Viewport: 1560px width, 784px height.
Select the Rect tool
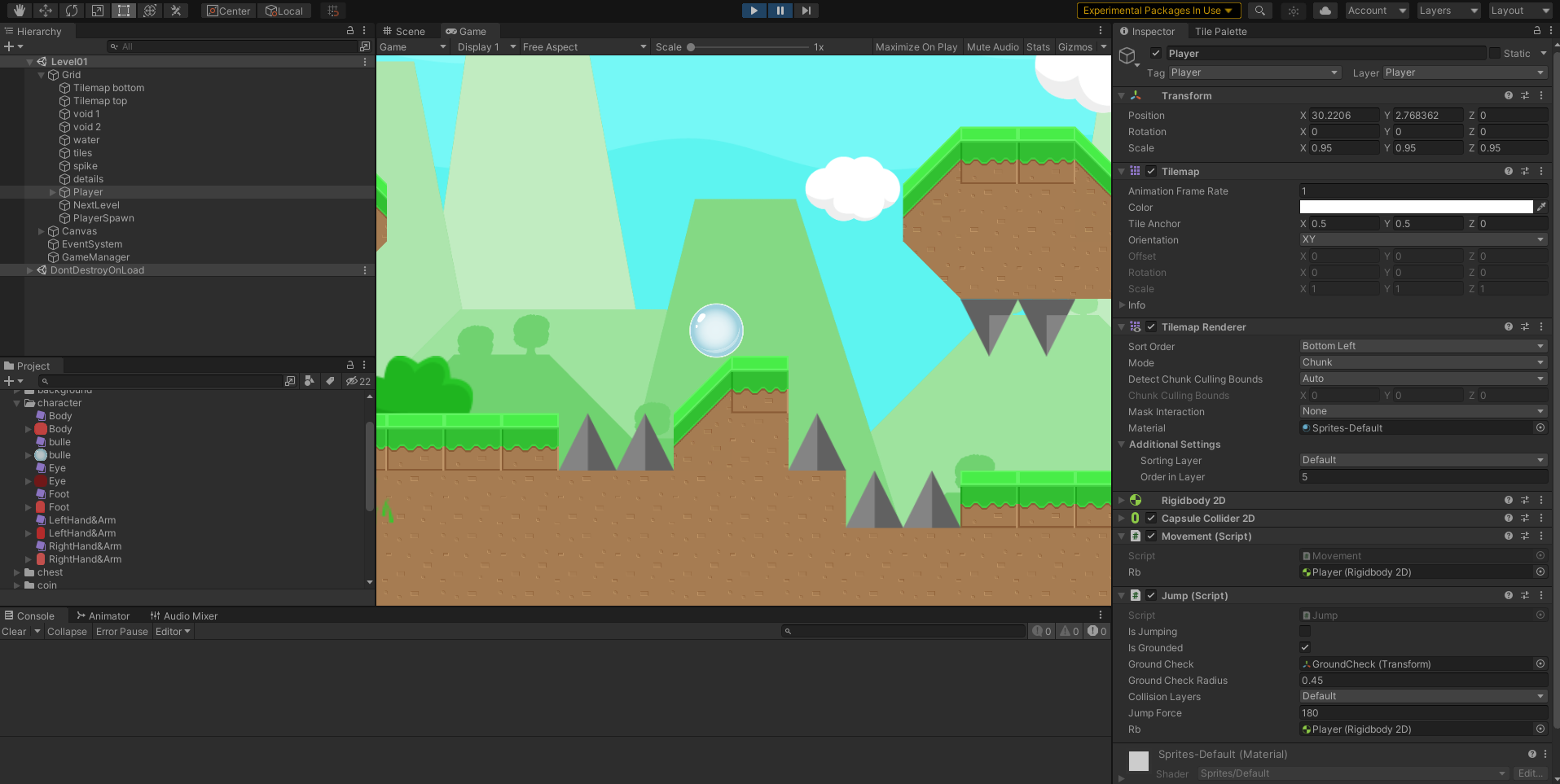pyautogui.click(x=124, y=11)
